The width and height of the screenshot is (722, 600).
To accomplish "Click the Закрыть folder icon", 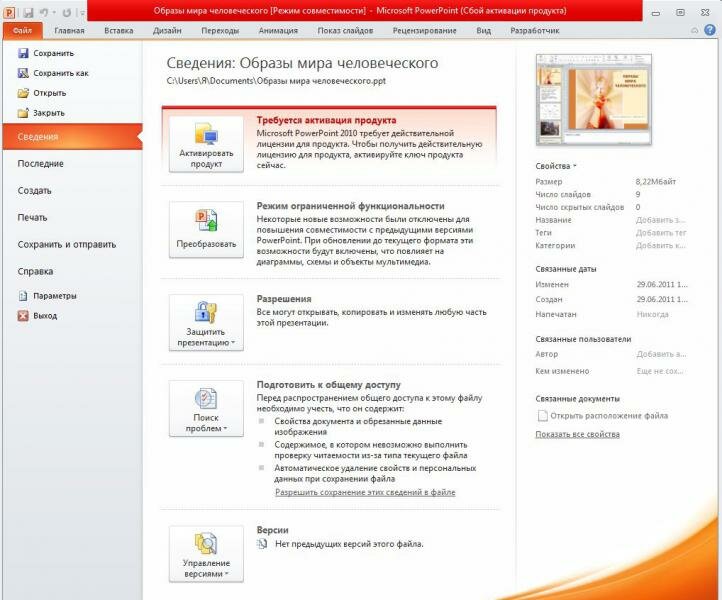I will point(23,112).
